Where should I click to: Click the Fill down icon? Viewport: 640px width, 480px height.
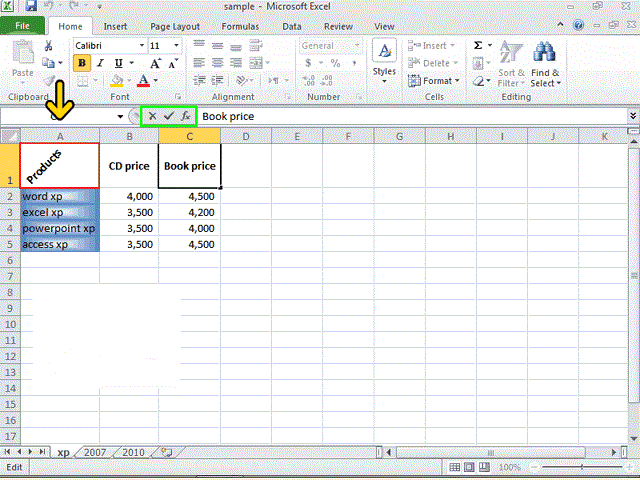478,63
